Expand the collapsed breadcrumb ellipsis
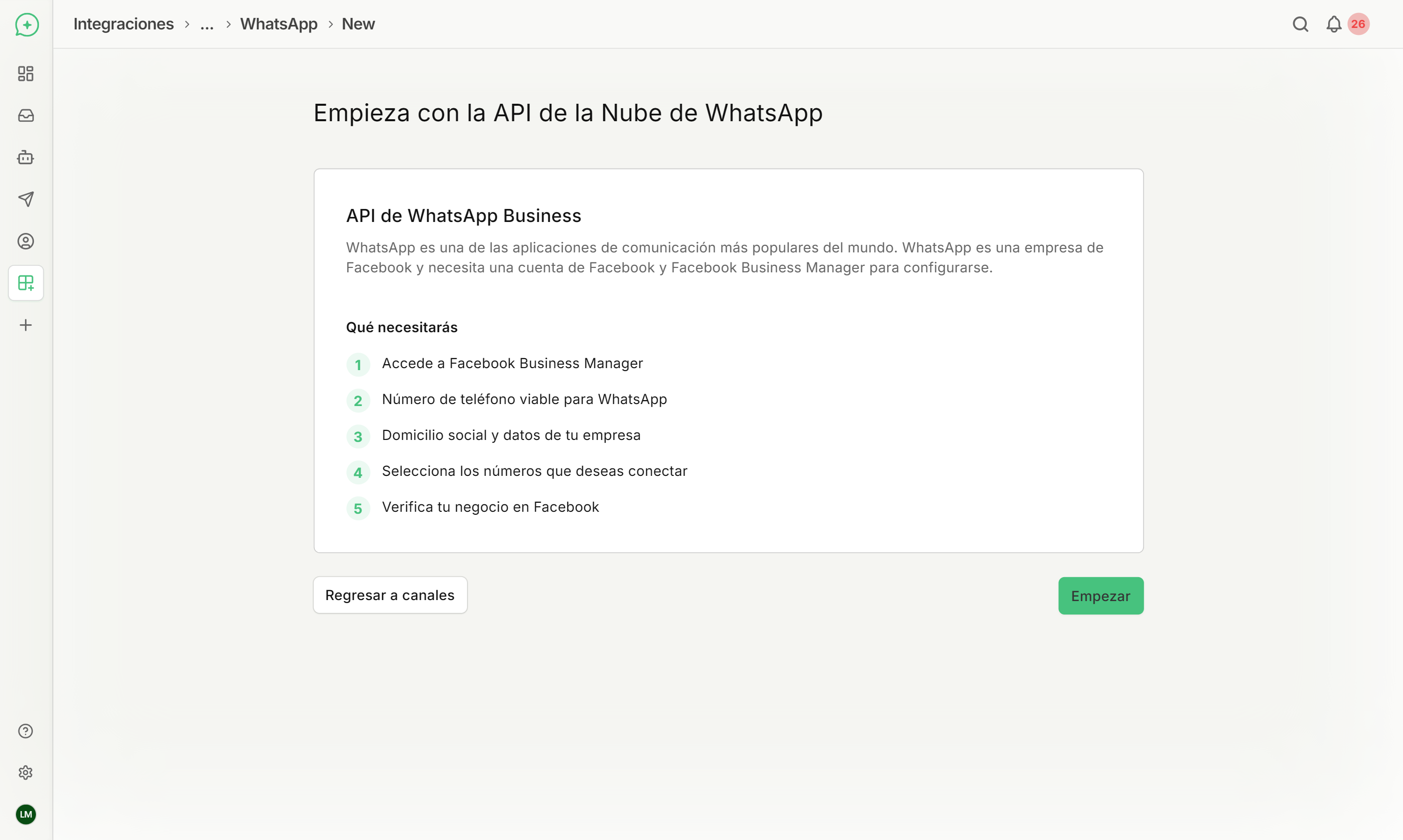Viewport: 1403px width, 840px height. (207, 24)
